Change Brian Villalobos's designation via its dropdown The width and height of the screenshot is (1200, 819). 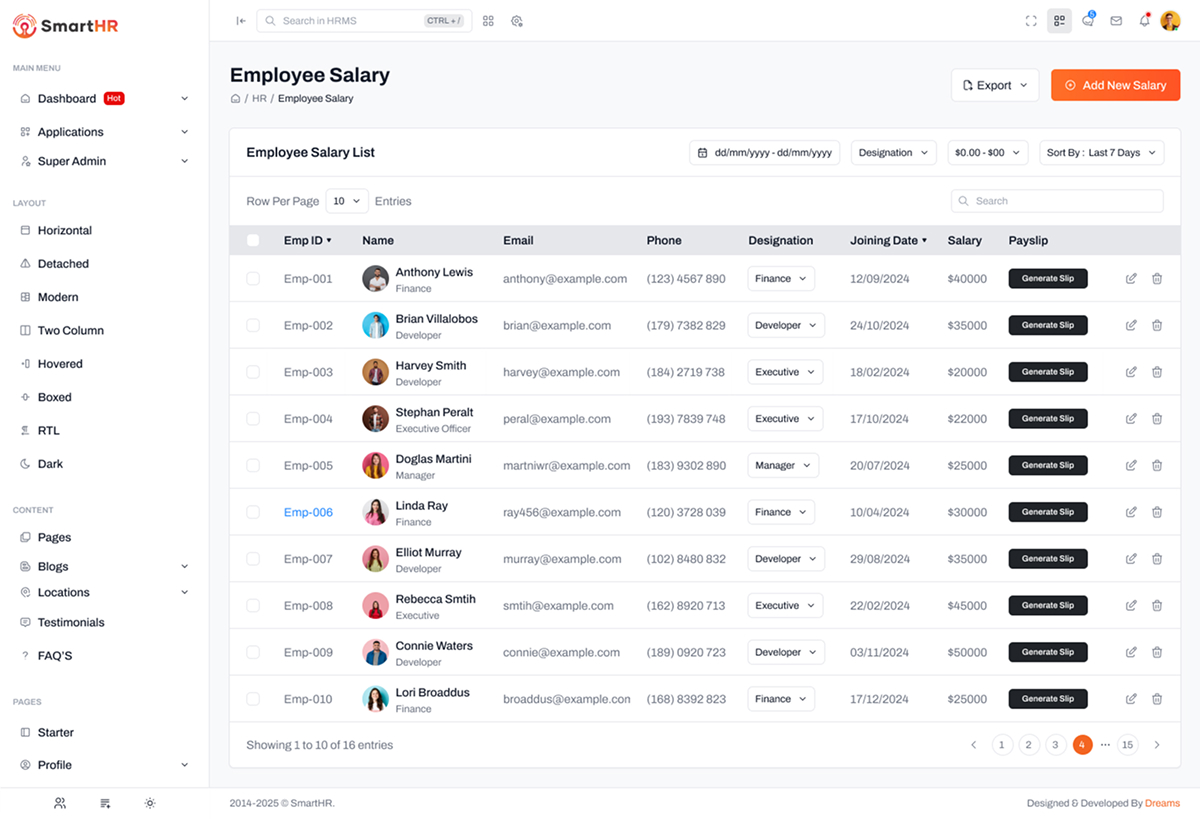click(x=786, y=324)
